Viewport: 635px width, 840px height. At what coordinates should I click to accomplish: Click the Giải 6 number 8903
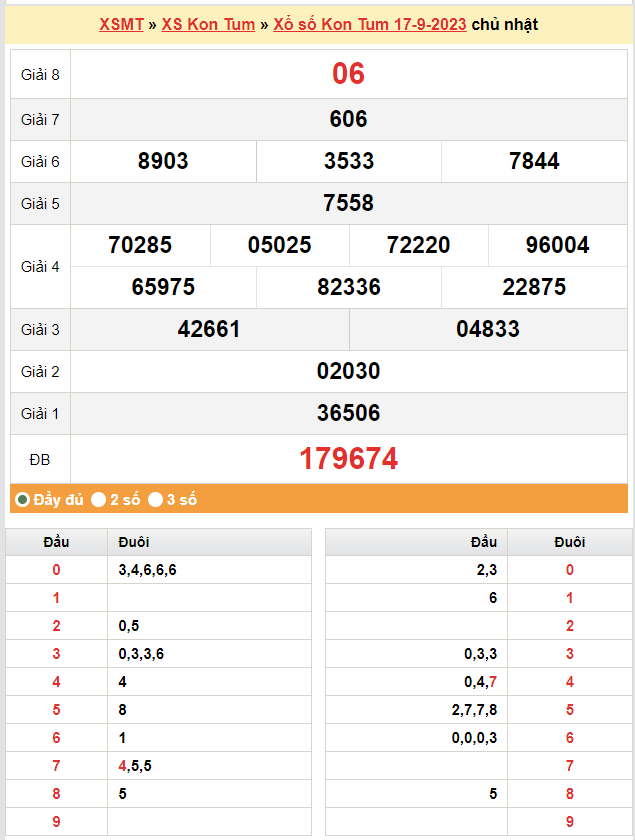pos(163,161)
